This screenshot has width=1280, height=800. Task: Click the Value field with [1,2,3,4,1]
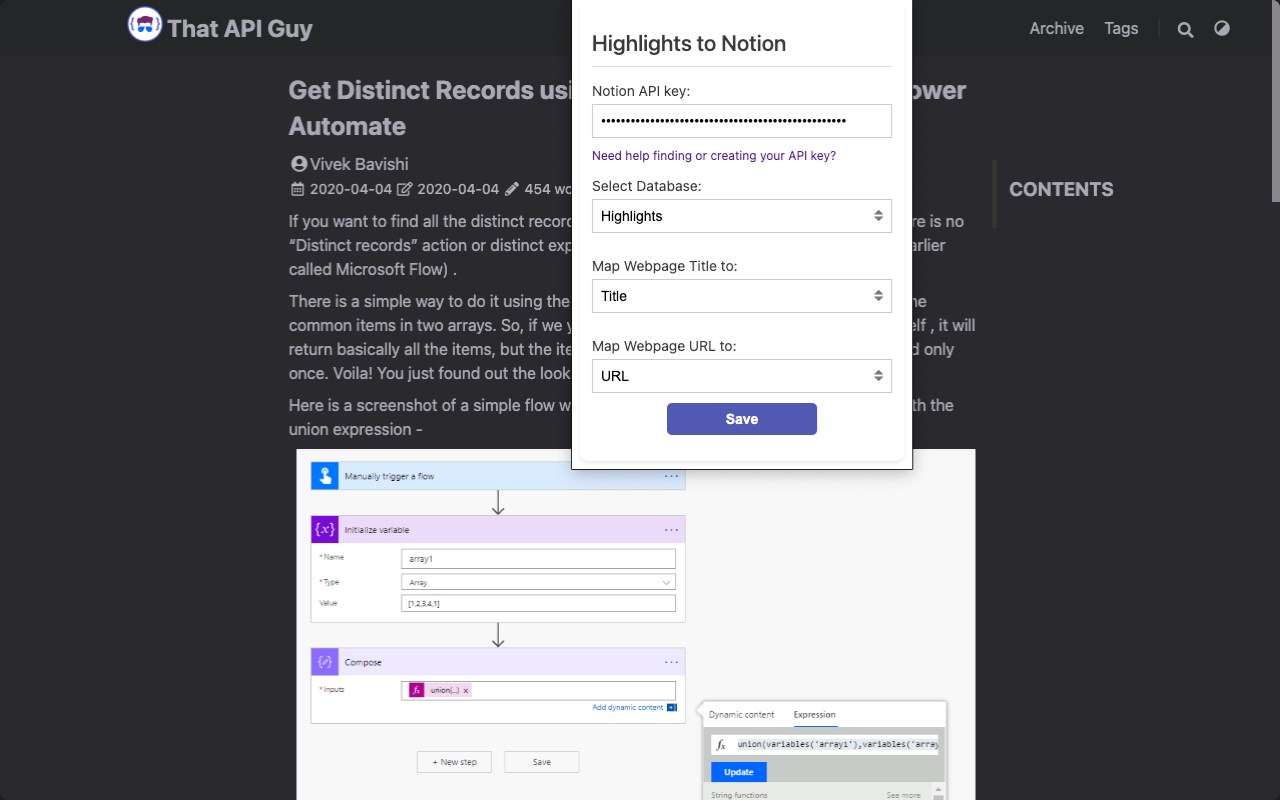pyautogui.click(x=538, y=604)
